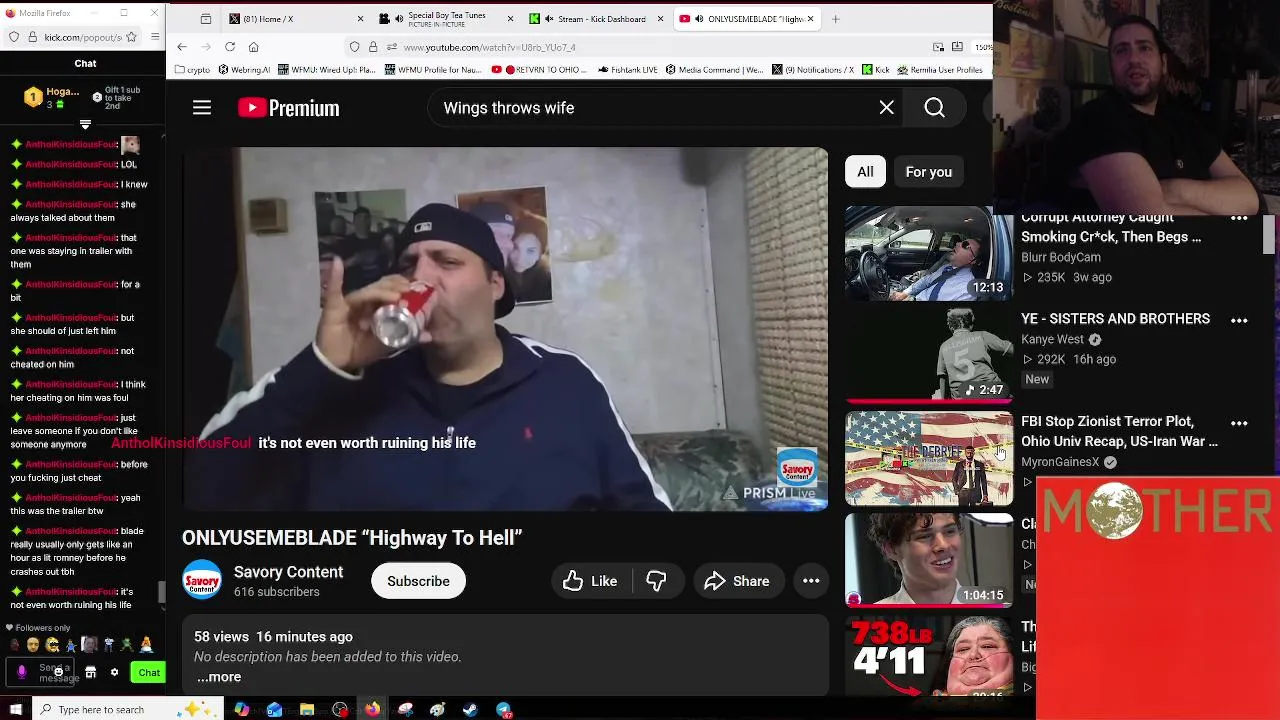Viewport: 1280px width, 720px height.
Task: Open Copilot from the taskbar
Action: point(241,710)
